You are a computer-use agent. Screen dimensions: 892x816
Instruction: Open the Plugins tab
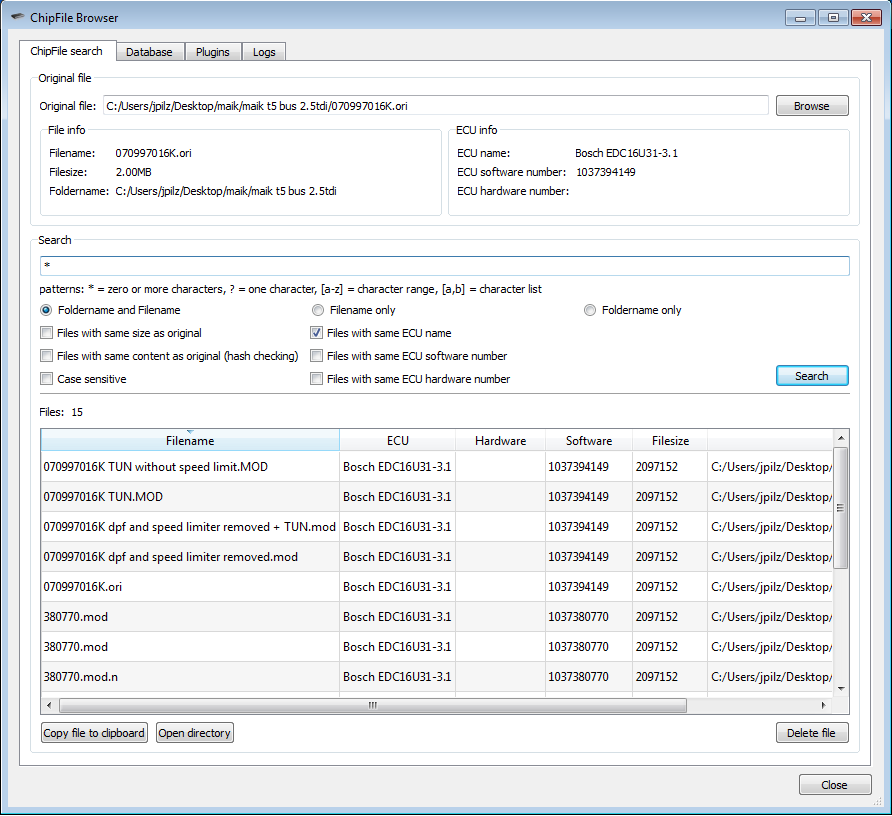pos(212,51)
